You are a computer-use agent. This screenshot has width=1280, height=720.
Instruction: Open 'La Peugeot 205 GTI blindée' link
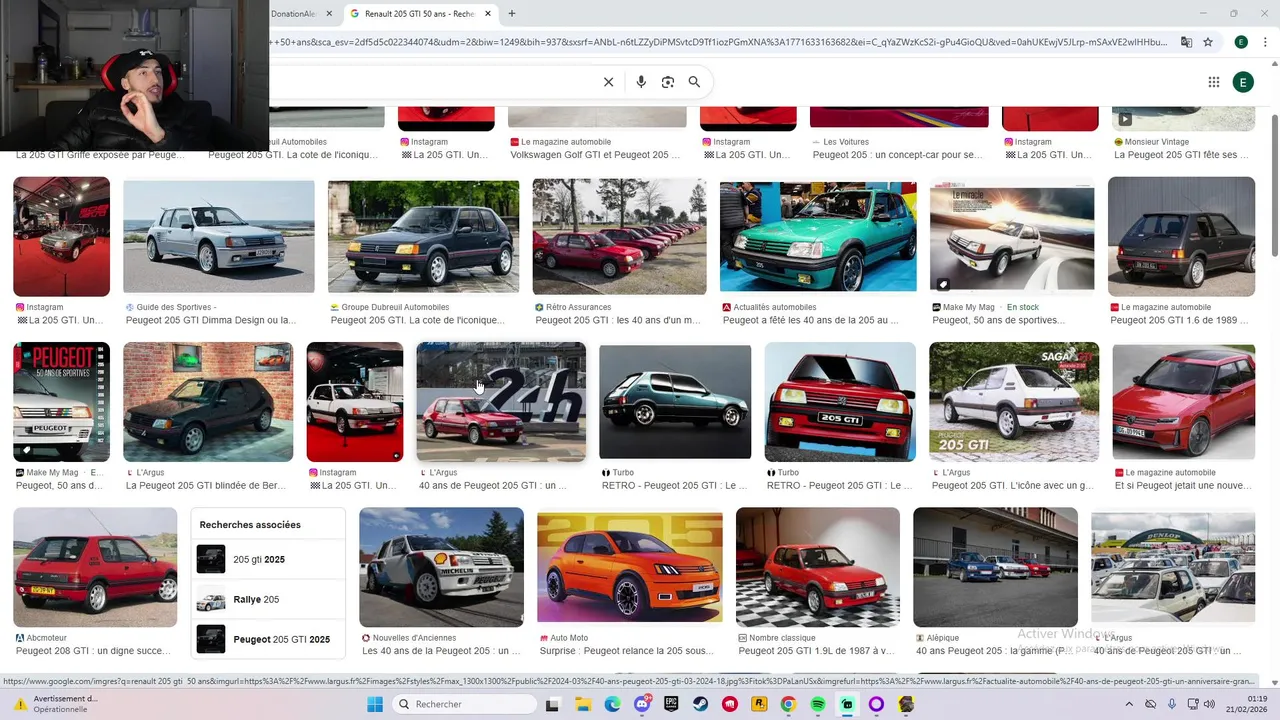tap(206, 486)
